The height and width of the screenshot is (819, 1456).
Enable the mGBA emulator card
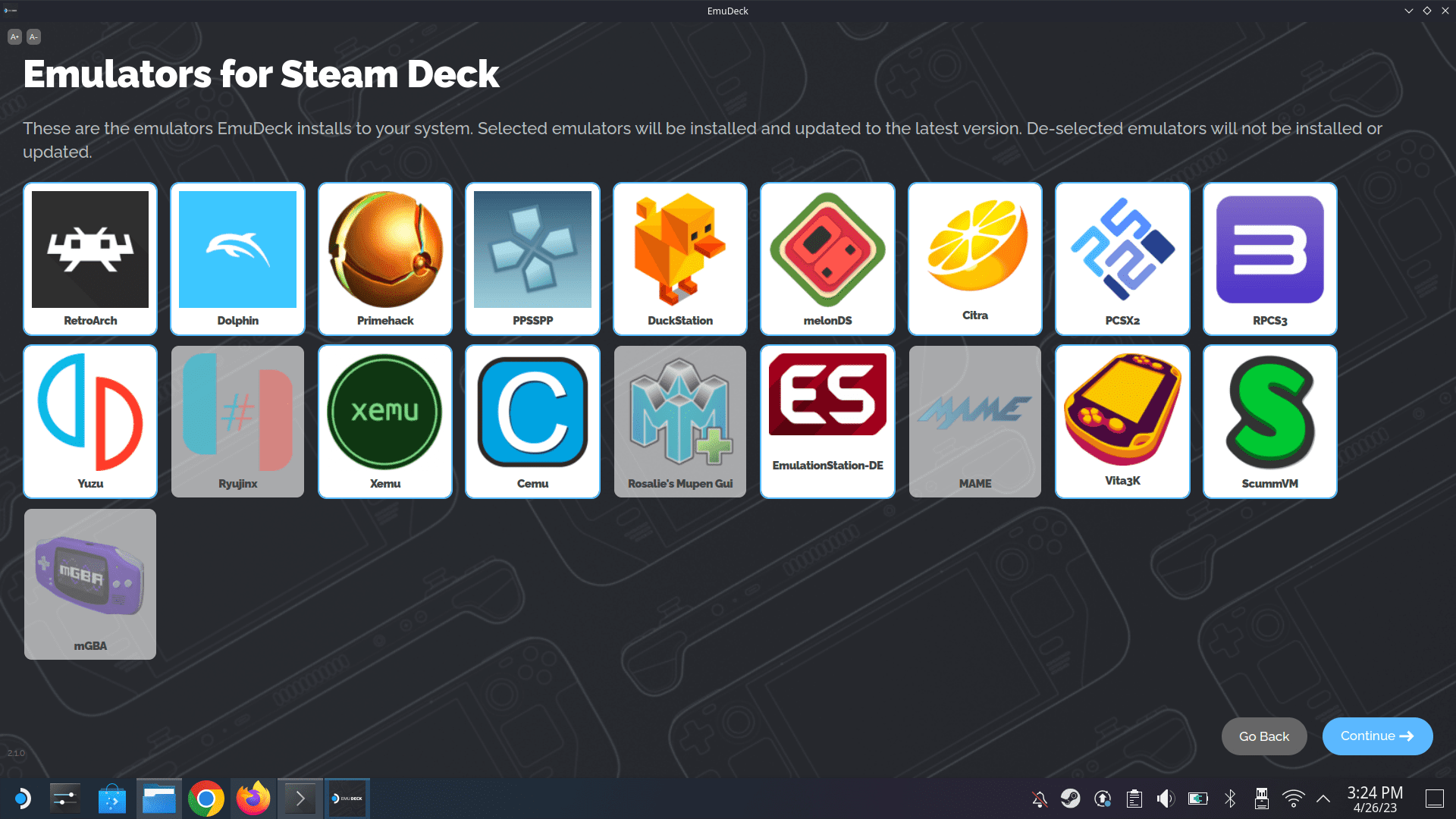click(x=90, y=584)
